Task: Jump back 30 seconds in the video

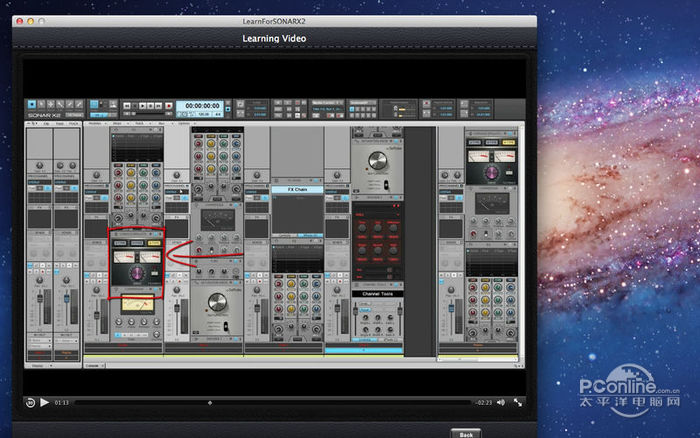Action: [x=30, y=403]
